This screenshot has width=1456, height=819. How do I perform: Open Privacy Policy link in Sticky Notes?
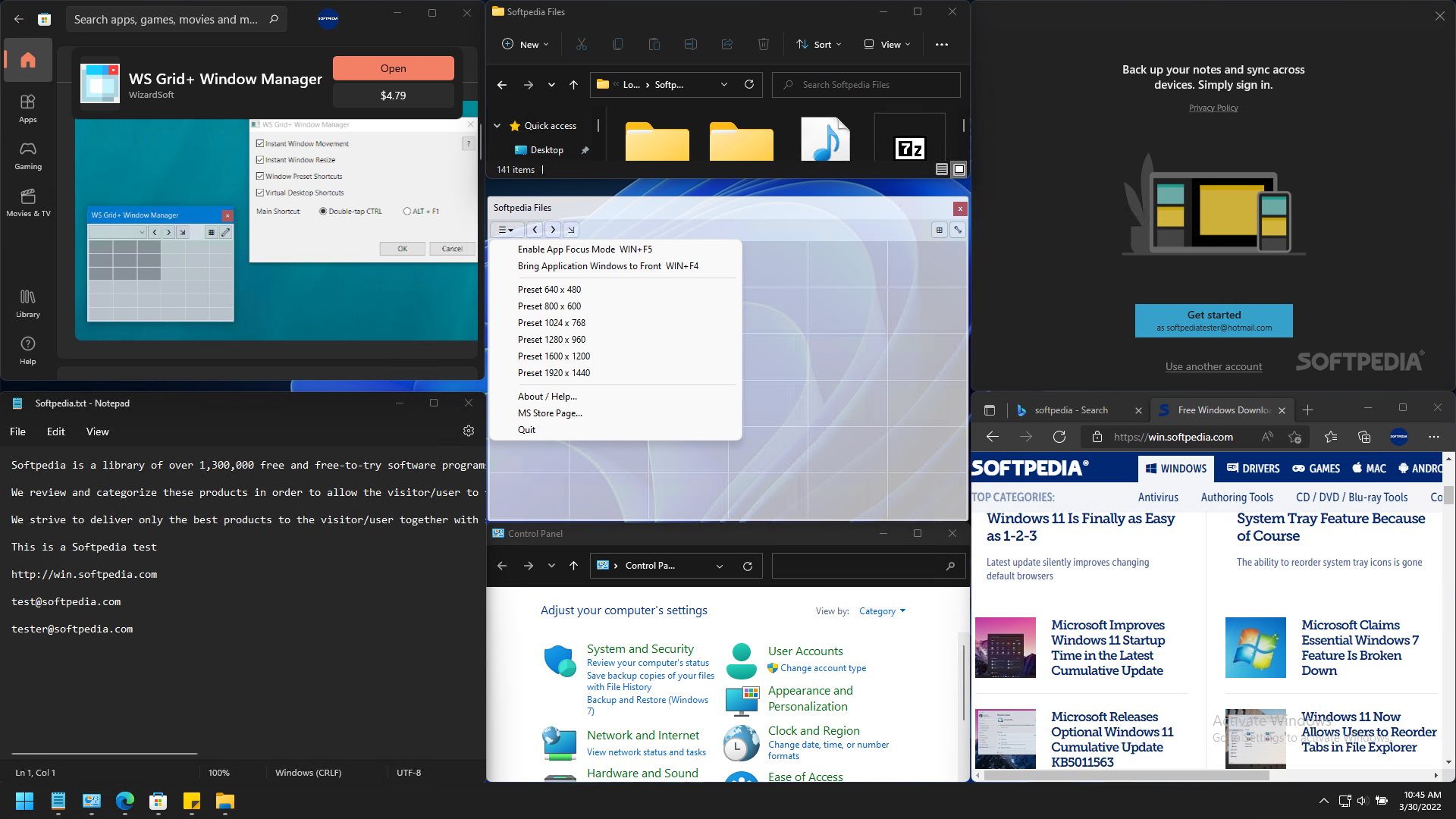click(x=1213, y=108)
